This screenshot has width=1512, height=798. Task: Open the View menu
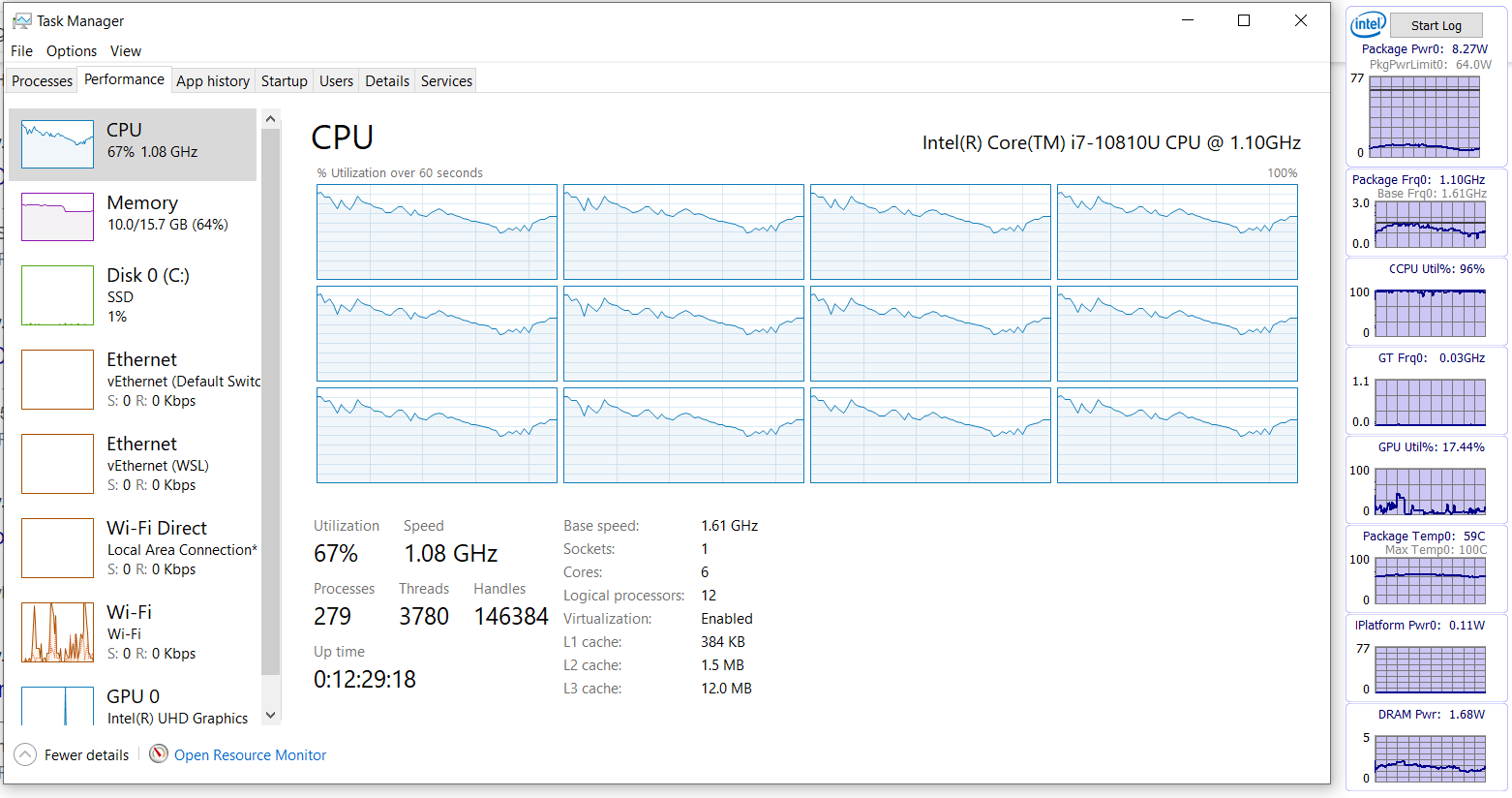click(126, 51)
